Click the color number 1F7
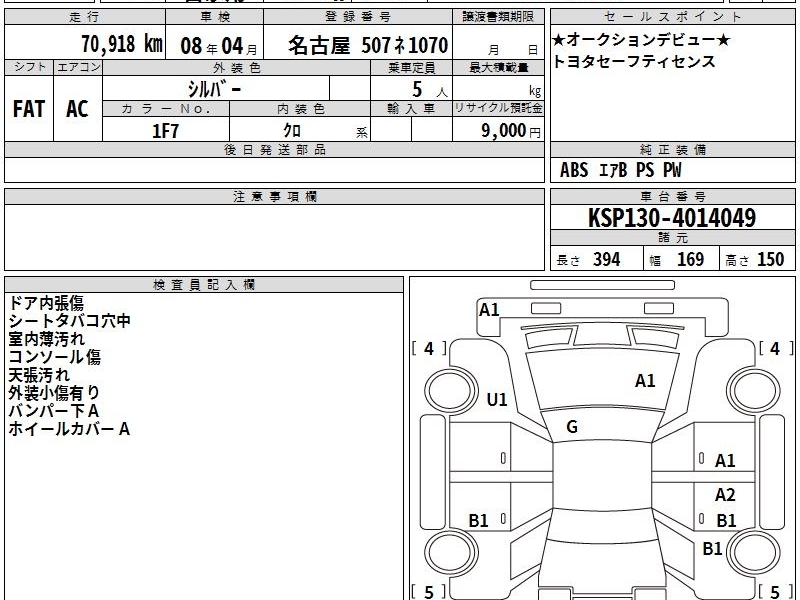Viewport: 800px width, 600px height. (165, 131)
